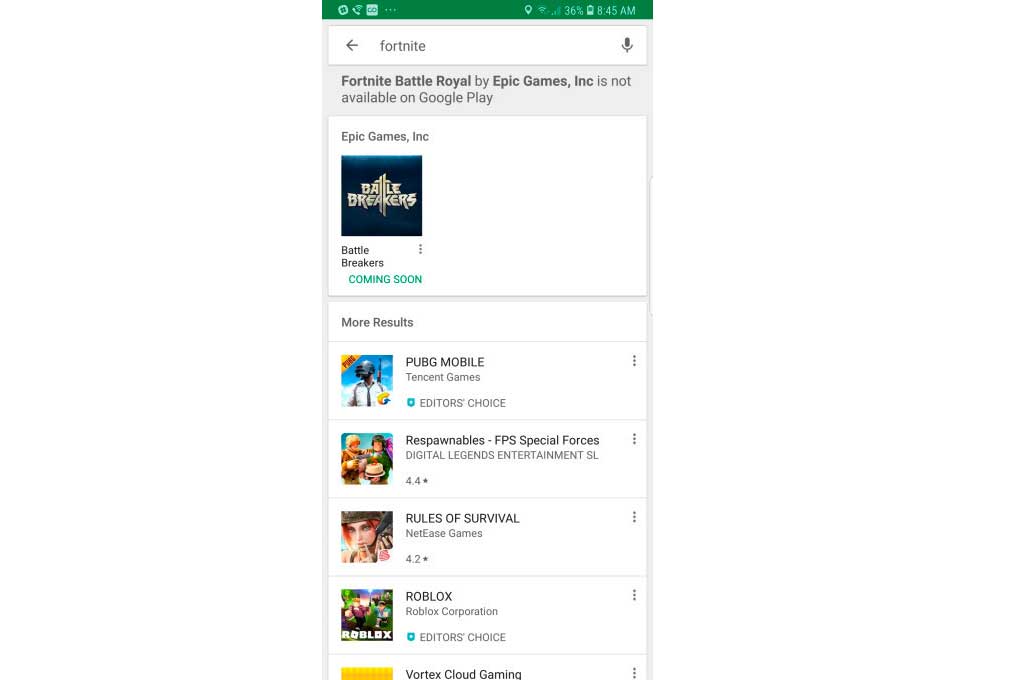
Task: Open PUBG MOBILE app icon
Action: point(367,381)
